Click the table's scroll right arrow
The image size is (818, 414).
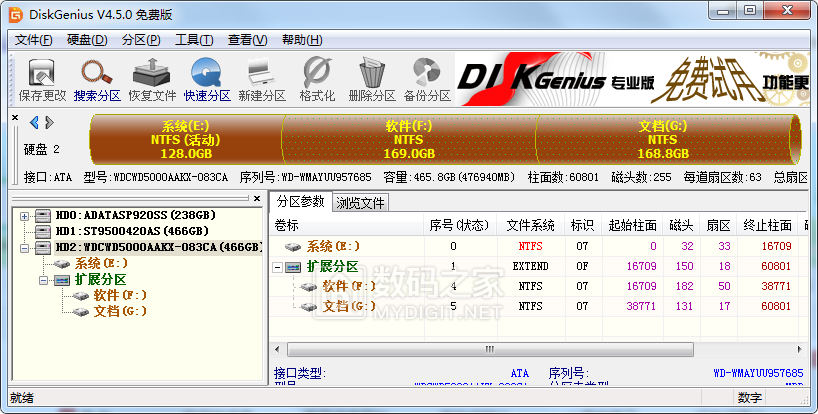[x=799, y=349]
